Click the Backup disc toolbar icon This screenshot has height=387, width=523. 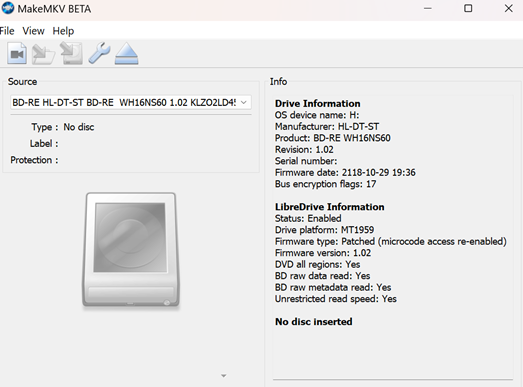pyautogui.click(x=71, y=53)
